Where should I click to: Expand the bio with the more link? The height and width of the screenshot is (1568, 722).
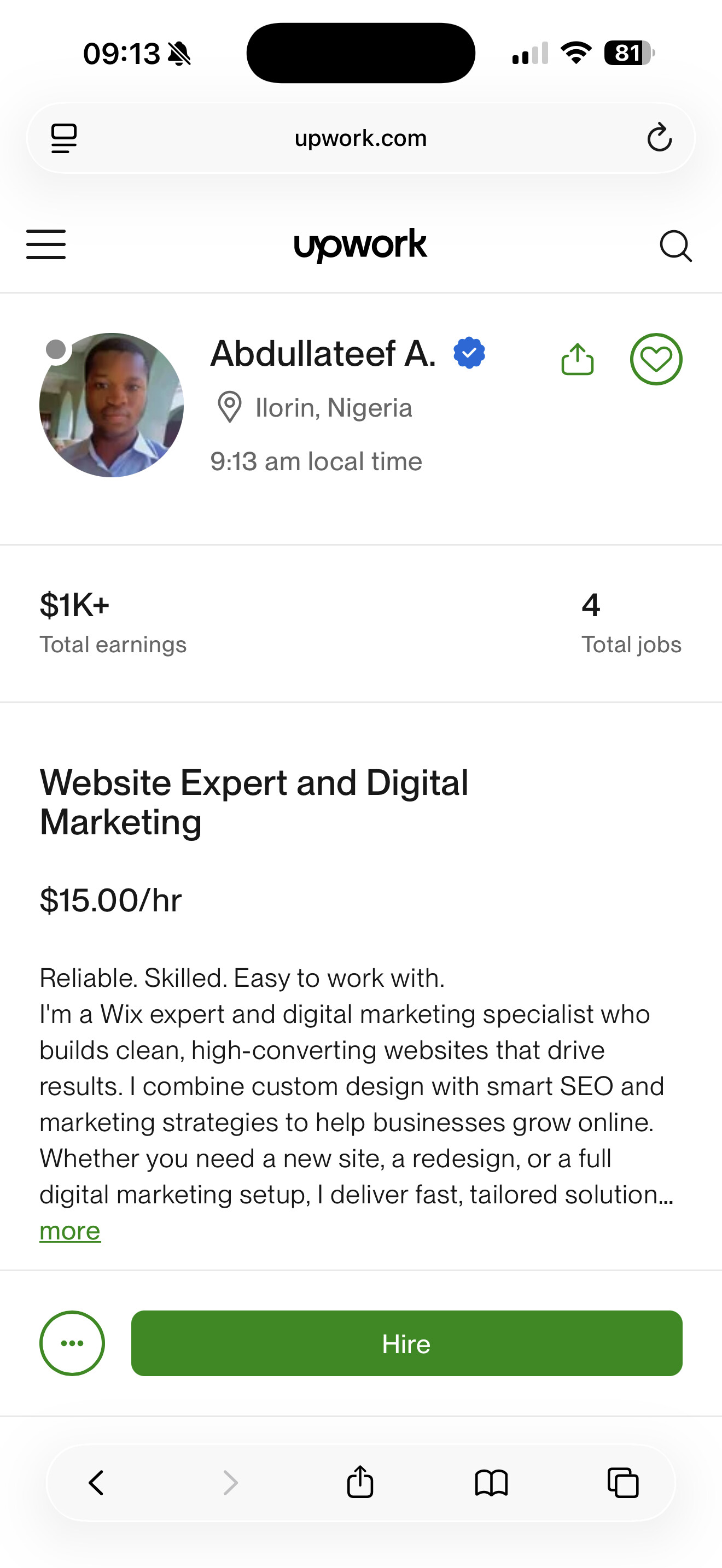click(70, 1231)
